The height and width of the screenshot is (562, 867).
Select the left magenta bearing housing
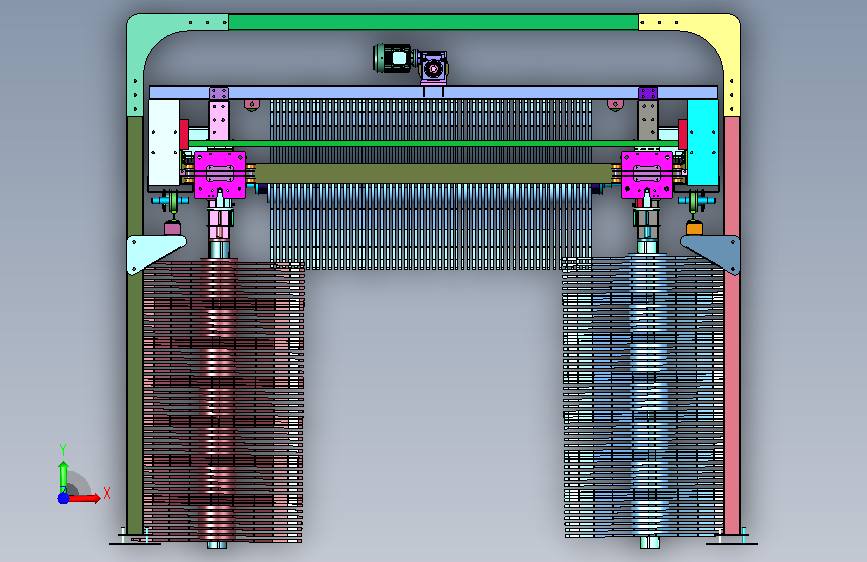pyautogui.click(x=220, y=175)
